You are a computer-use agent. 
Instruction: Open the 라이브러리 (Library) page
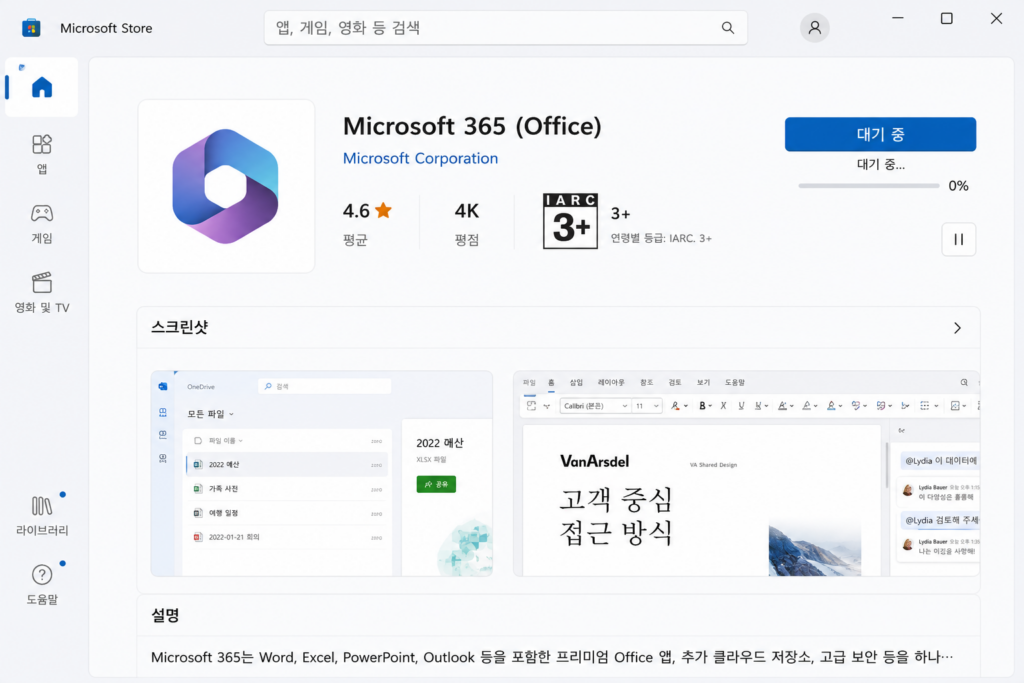(x=42, y=516)
